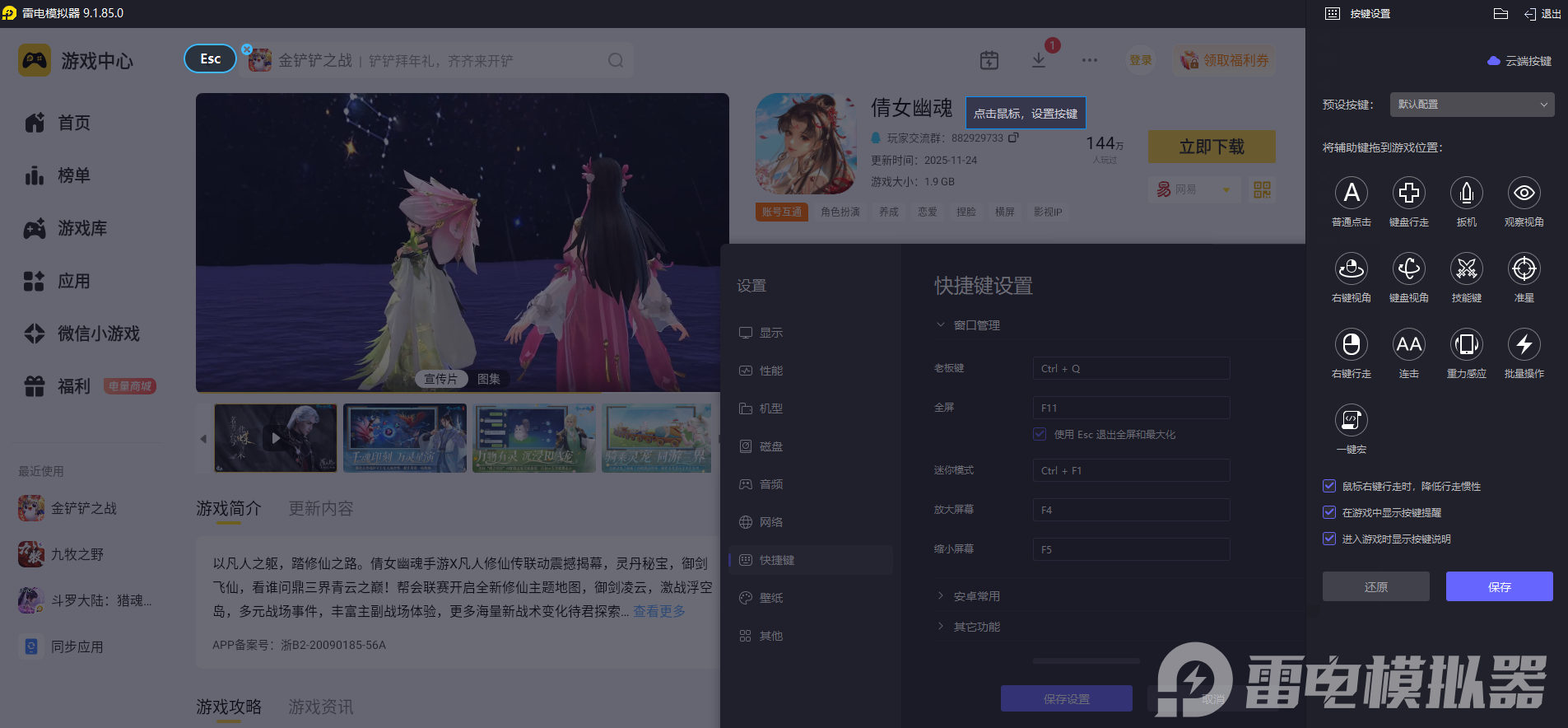The height and width of the screenshot is (728, 1568).
Task: Collapse the 窗口管理 section
Action: click(968, 325)
